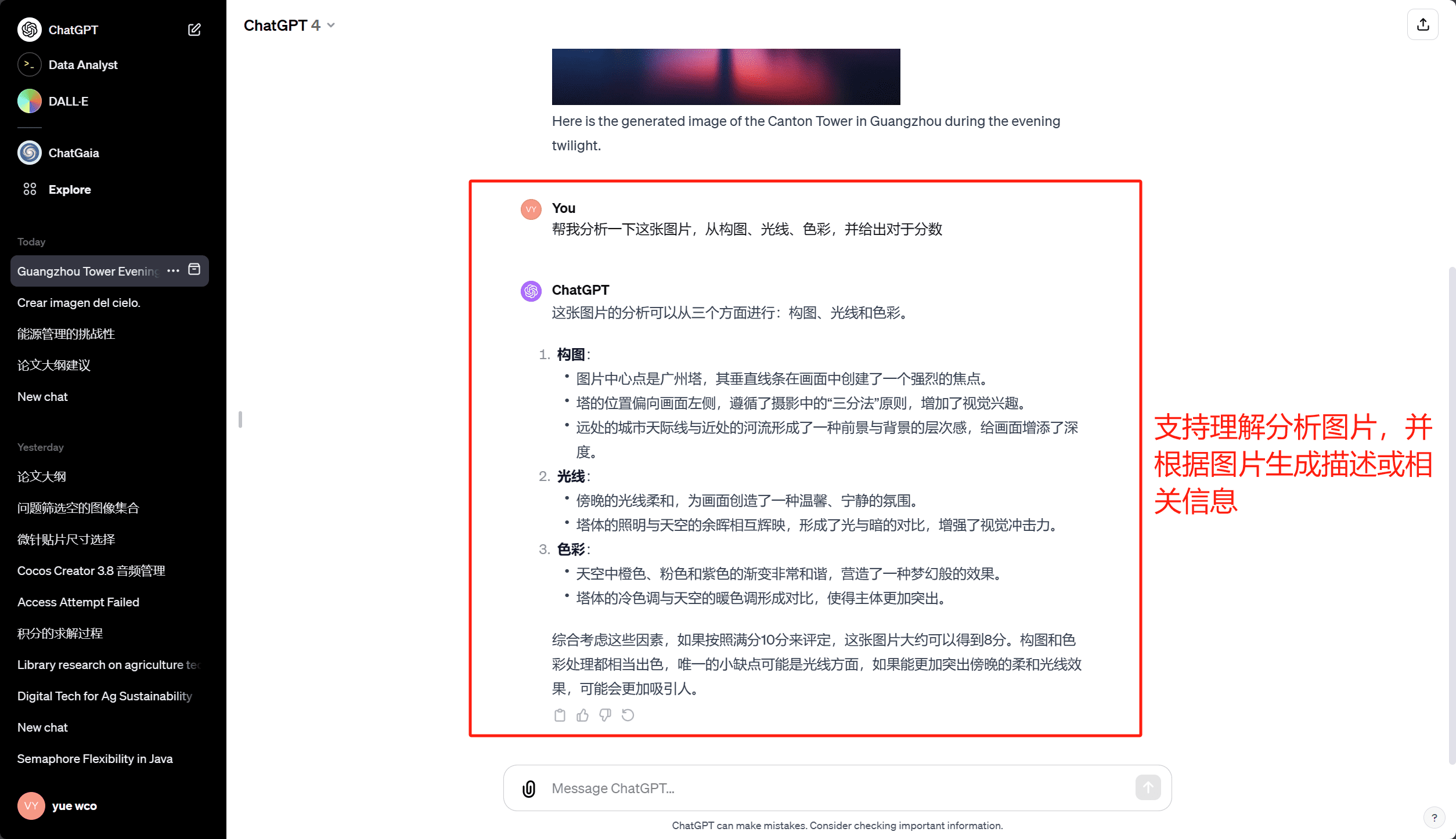Click the thumbs down icon on response
Viewport: 1456px width, 839px height.
(x=606, y=715)
